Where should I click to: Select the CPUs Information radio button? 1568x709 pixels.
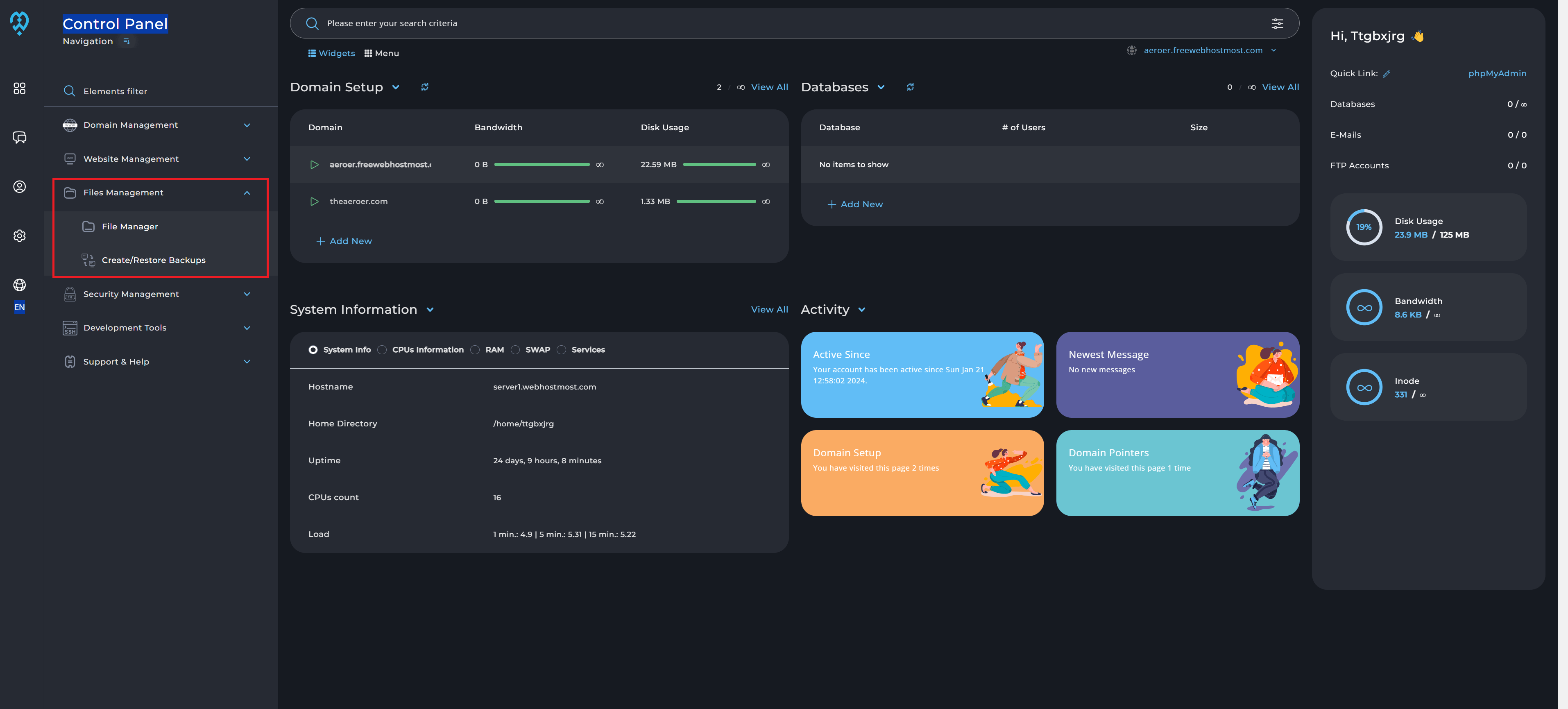click(x=382, y=350)
